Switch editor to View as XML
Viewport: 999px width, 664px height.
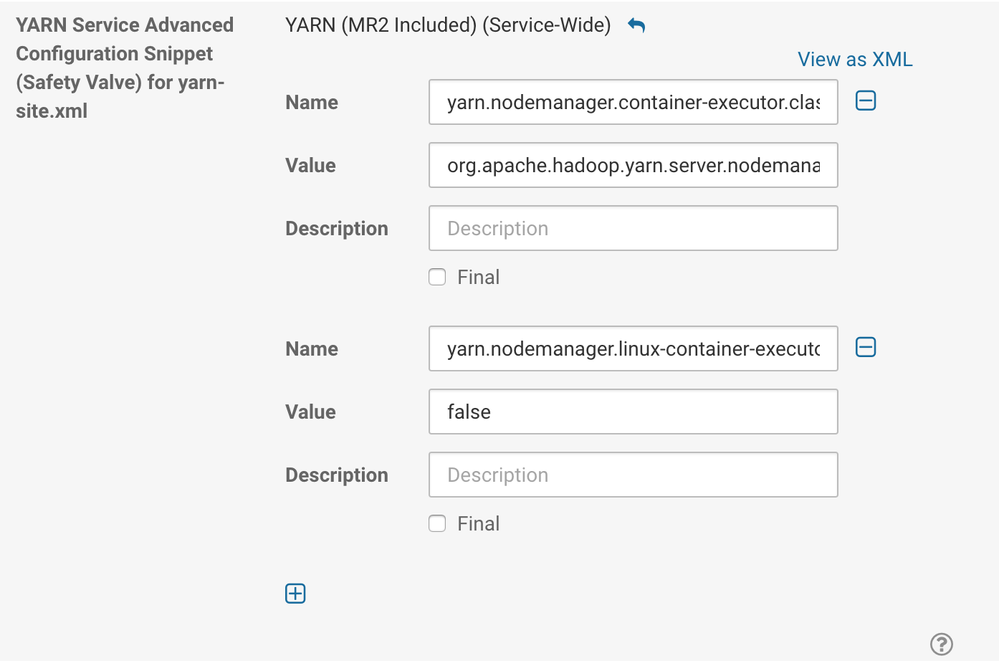pyautogui.click(x=855, y=60)
